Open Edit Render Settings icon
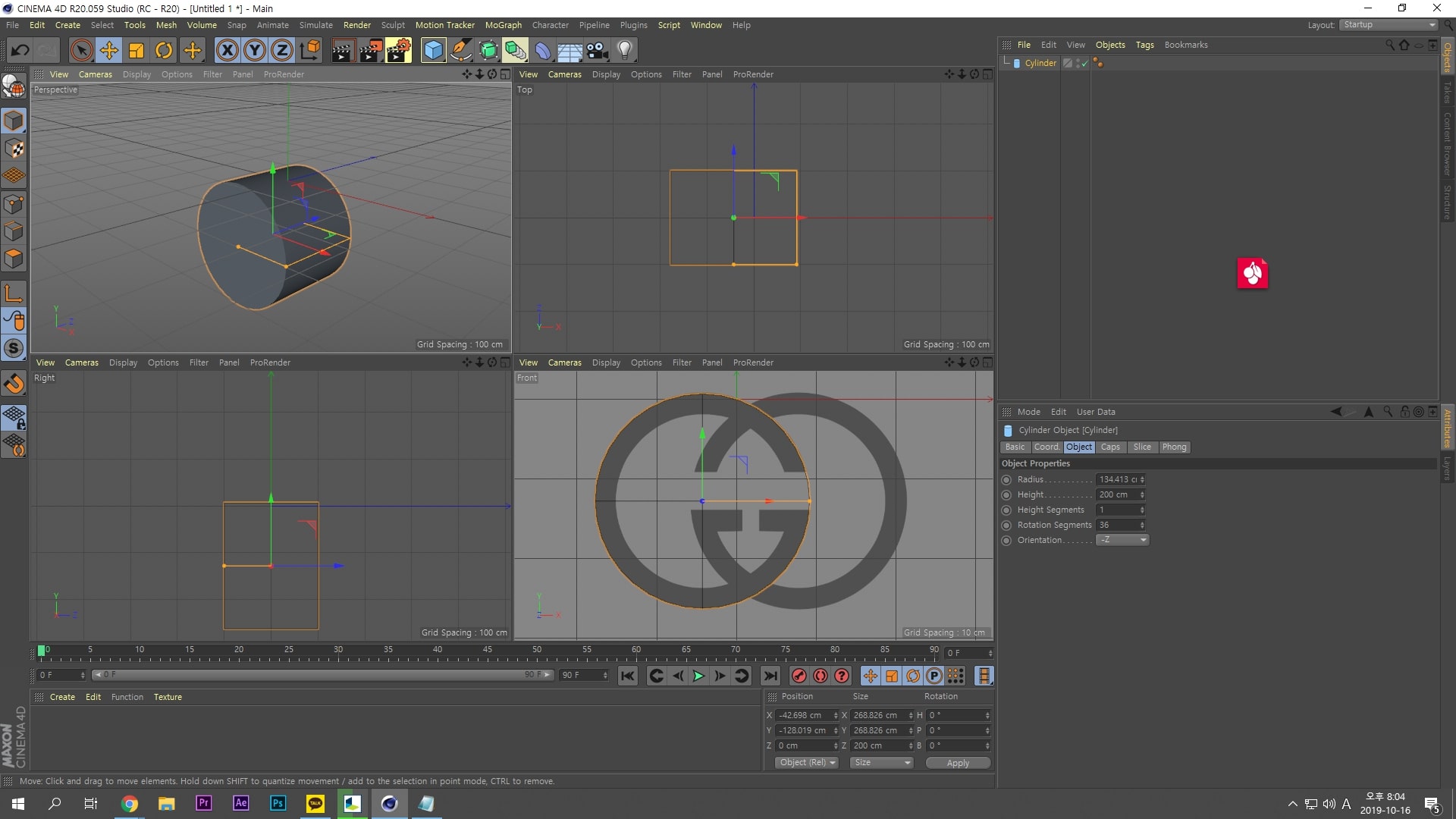Image resolution: width=1456 pixels, height=819 pixels. tap(399, 51)
